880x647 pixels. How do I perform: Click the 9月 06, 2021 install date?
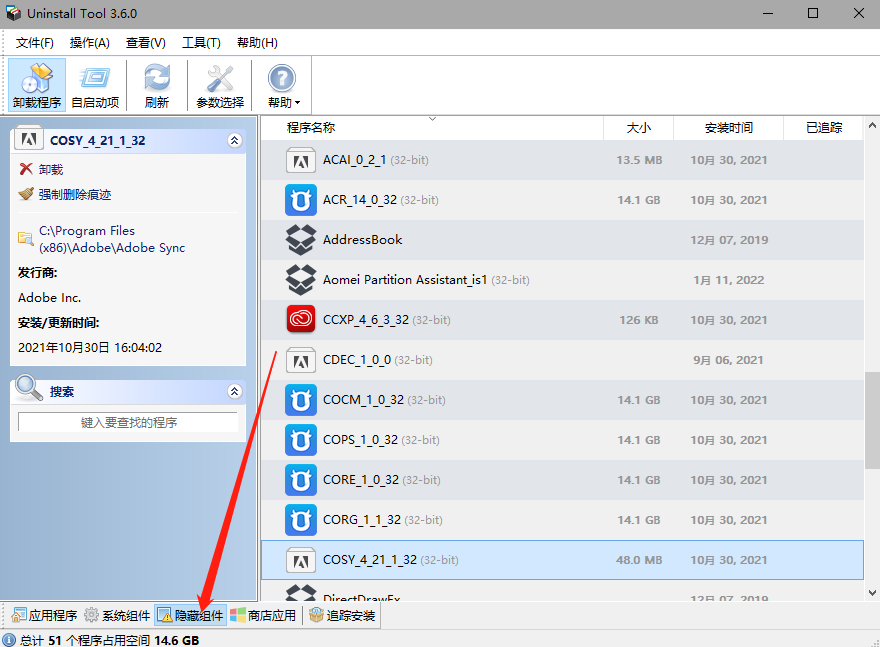click(728, 360)
